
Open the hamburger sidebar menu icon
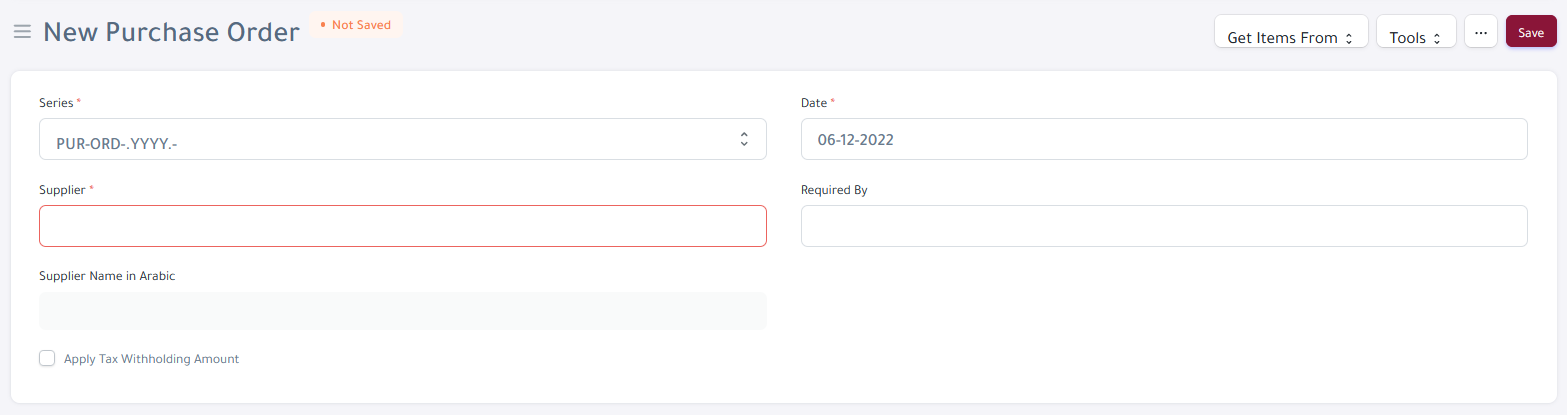[22, 32]
